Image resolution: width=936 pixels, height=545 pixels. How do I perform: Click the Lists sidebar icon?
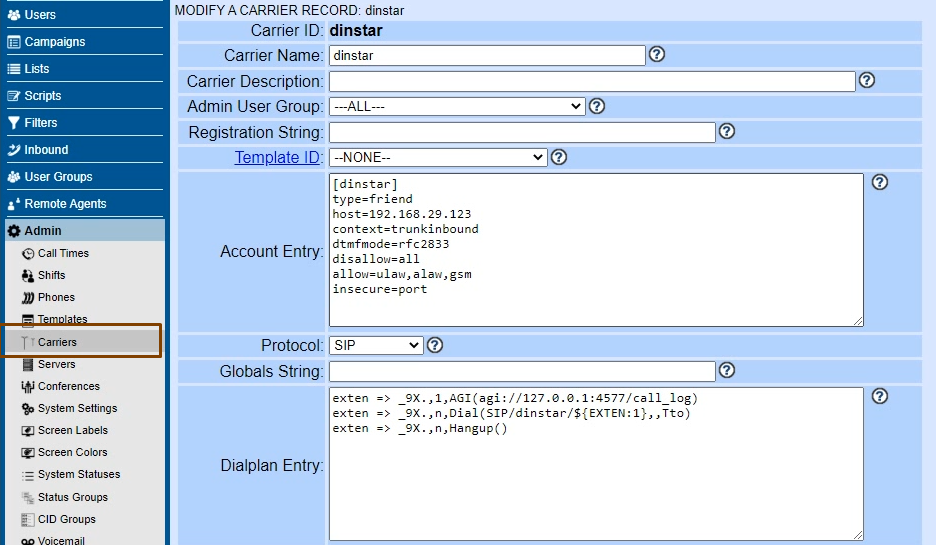coord(14,69)
